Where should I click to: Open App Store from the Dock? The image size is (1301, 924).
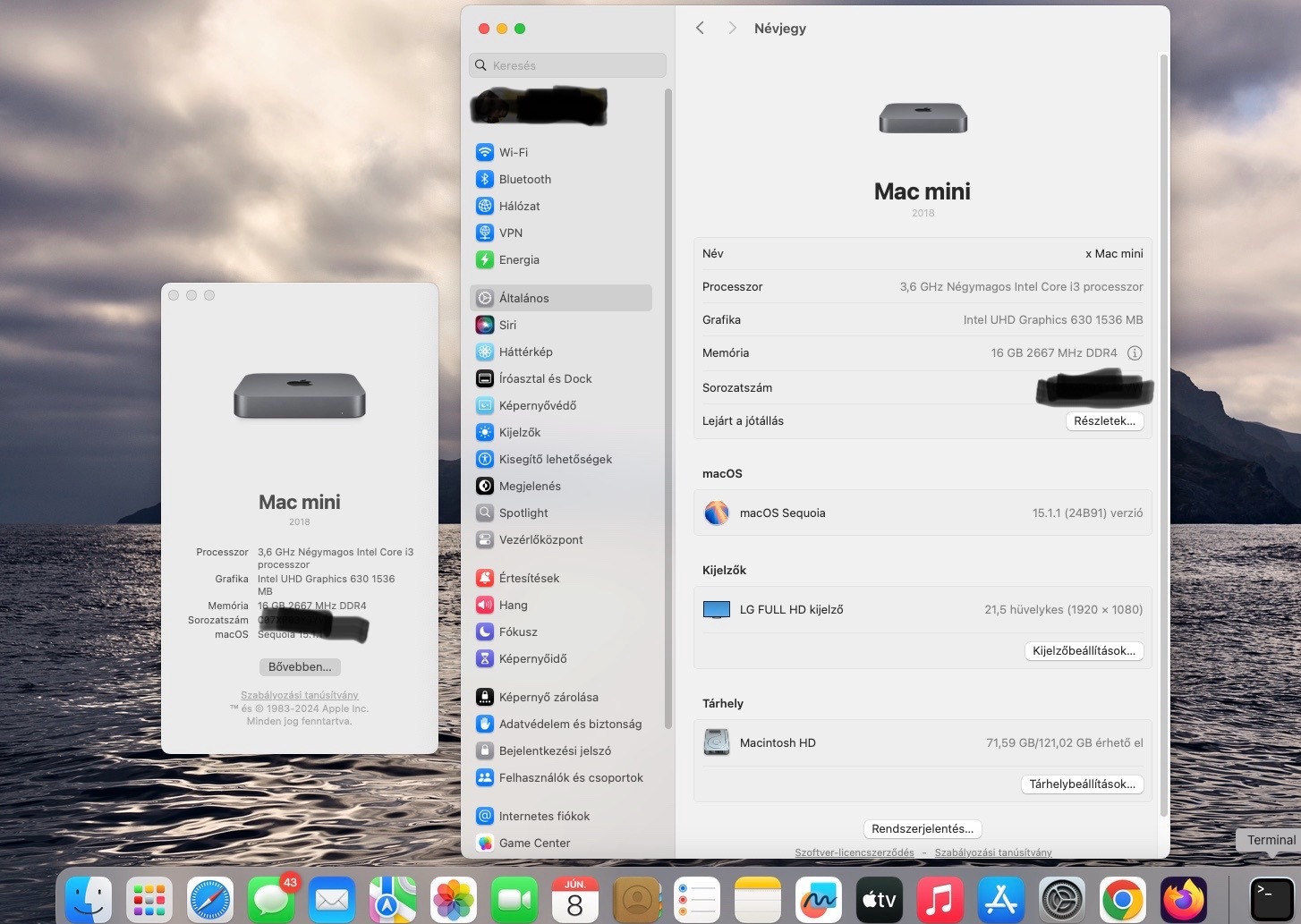[1001, 899]
